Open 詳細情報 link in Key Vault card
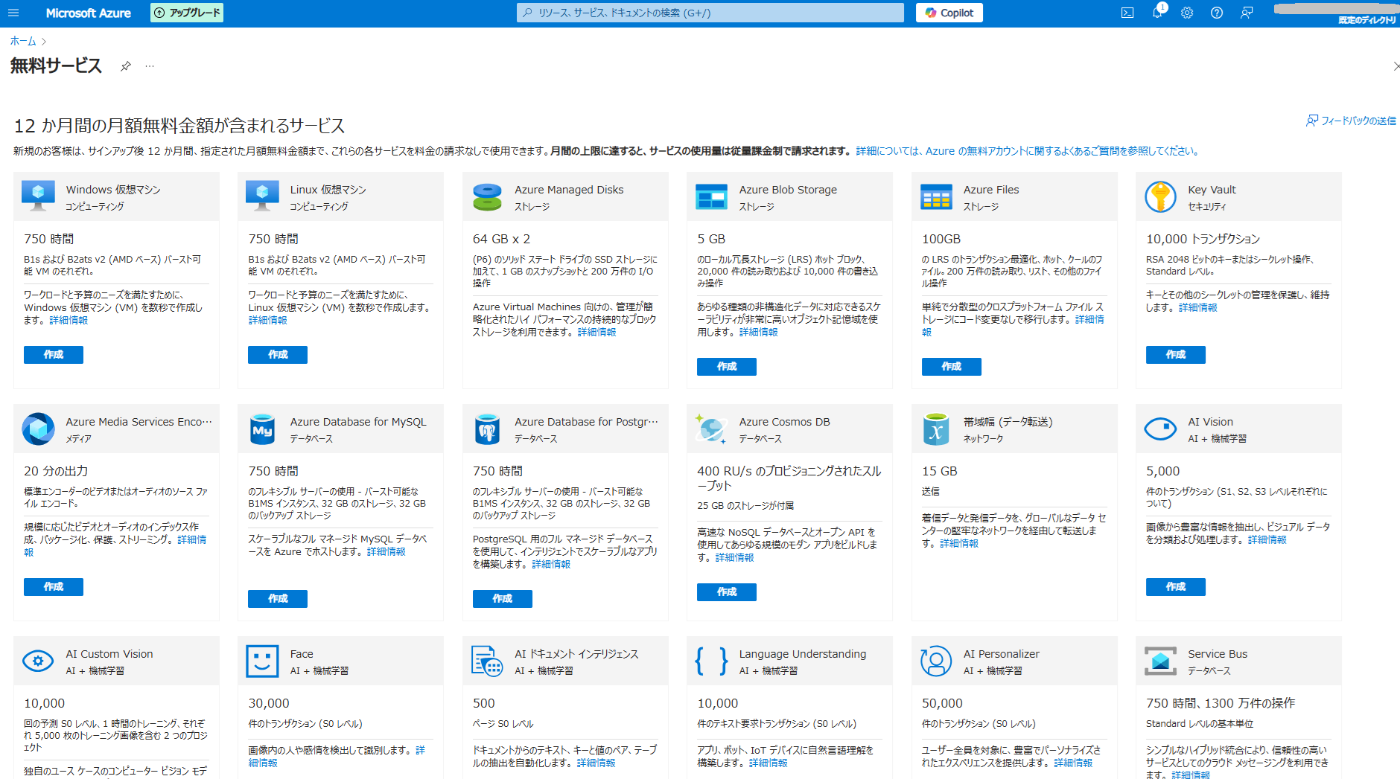This screenshot has height=779, width=1400. point(1198,308)
